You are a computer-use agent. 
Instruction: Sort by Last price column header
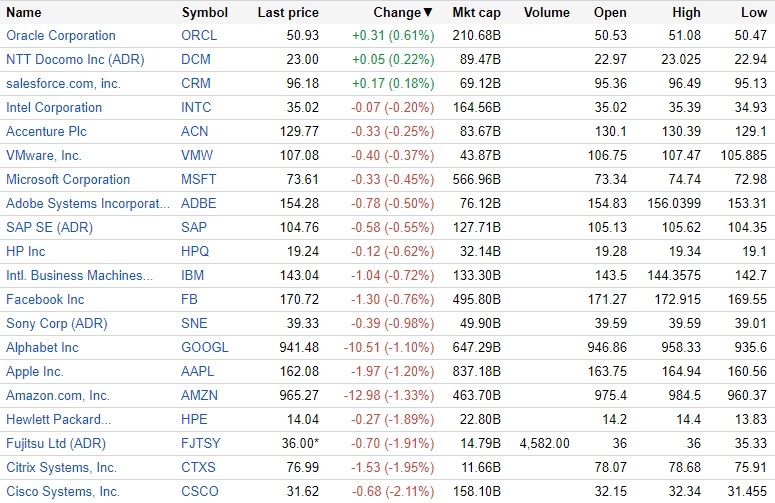click(x=288, y=13)
